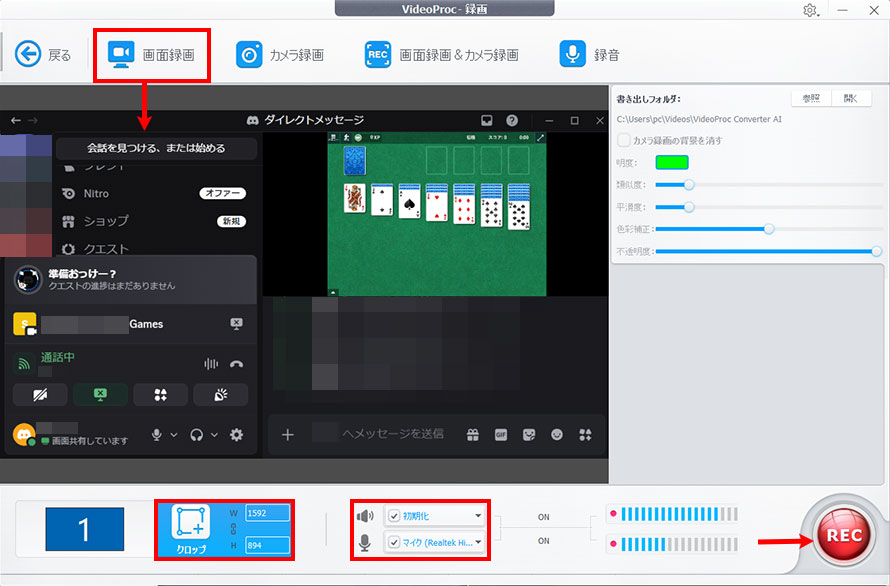Click Discord back arrow
Image resolution: width=890 pixels, height=586 pixels.
16,120
